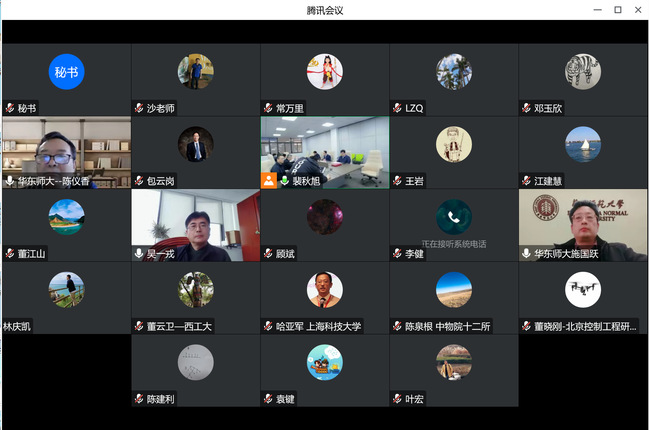Click the phone call icon on 李健's tile
The height and width of the screenshot is (430, 649).
[453, 217]
